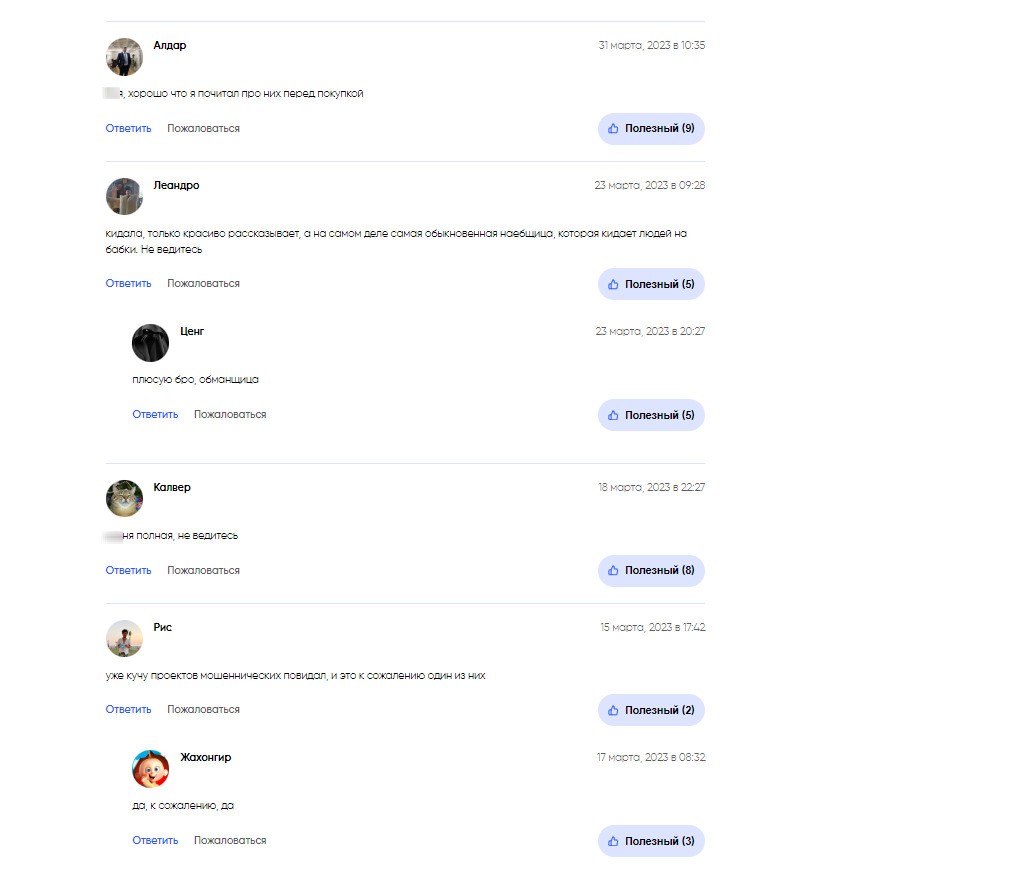Reply to Ценг's comment
The width and height of the screenshot is (1010, 872).
[x=155, y=414]
